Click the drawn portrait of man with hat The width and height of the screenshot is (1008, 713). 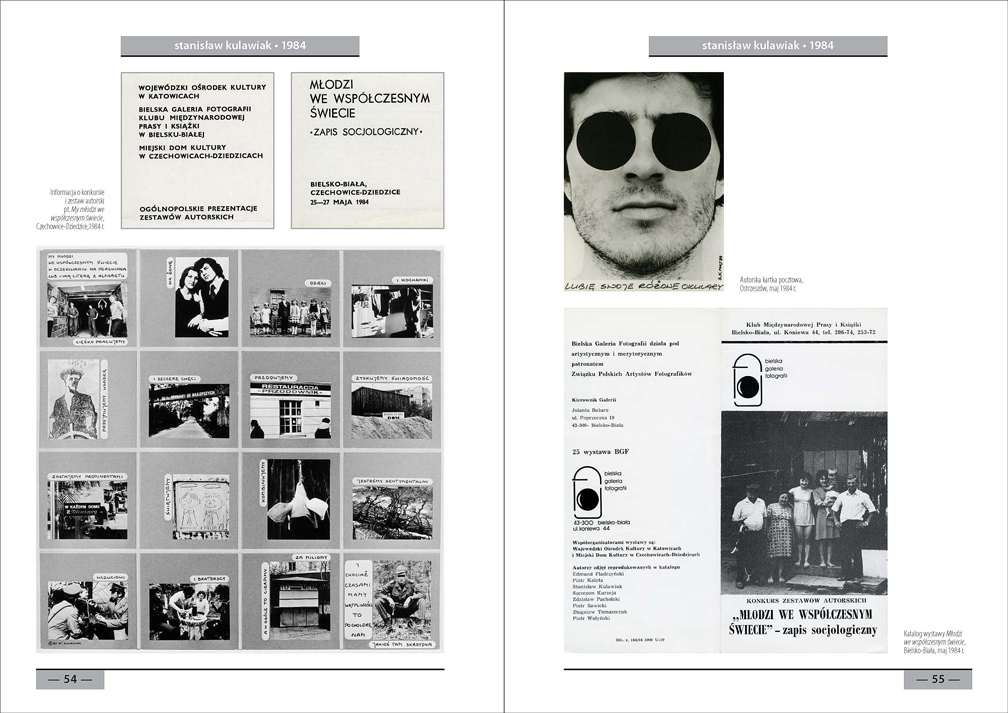point(73,399)
